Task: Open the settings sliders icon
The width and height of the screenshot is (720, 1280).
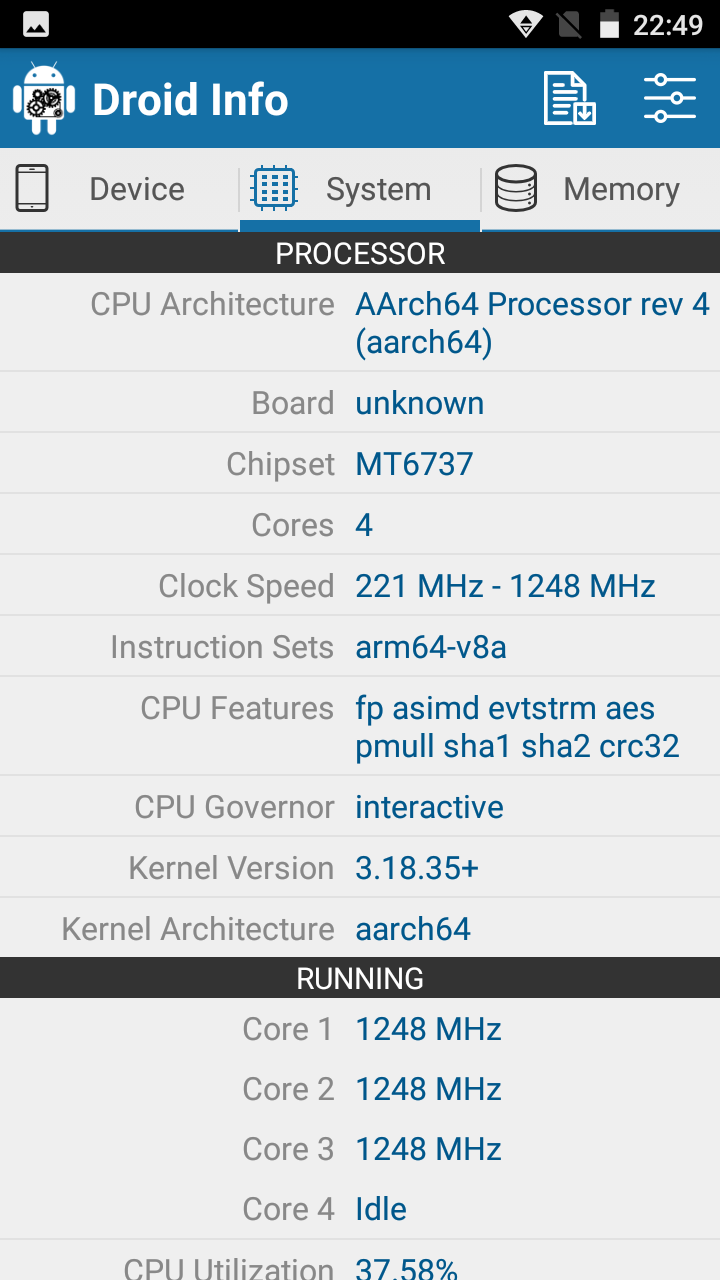Action: (x=670, y=99)
